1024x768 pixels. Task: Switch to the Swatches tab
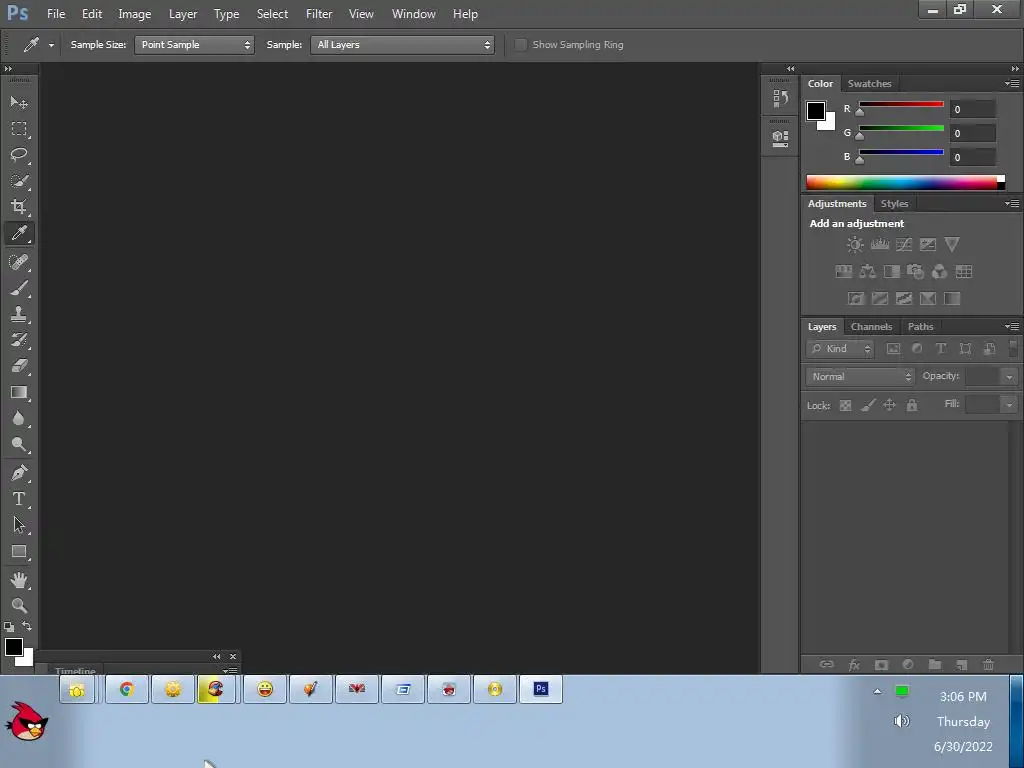tap(869, 84)
